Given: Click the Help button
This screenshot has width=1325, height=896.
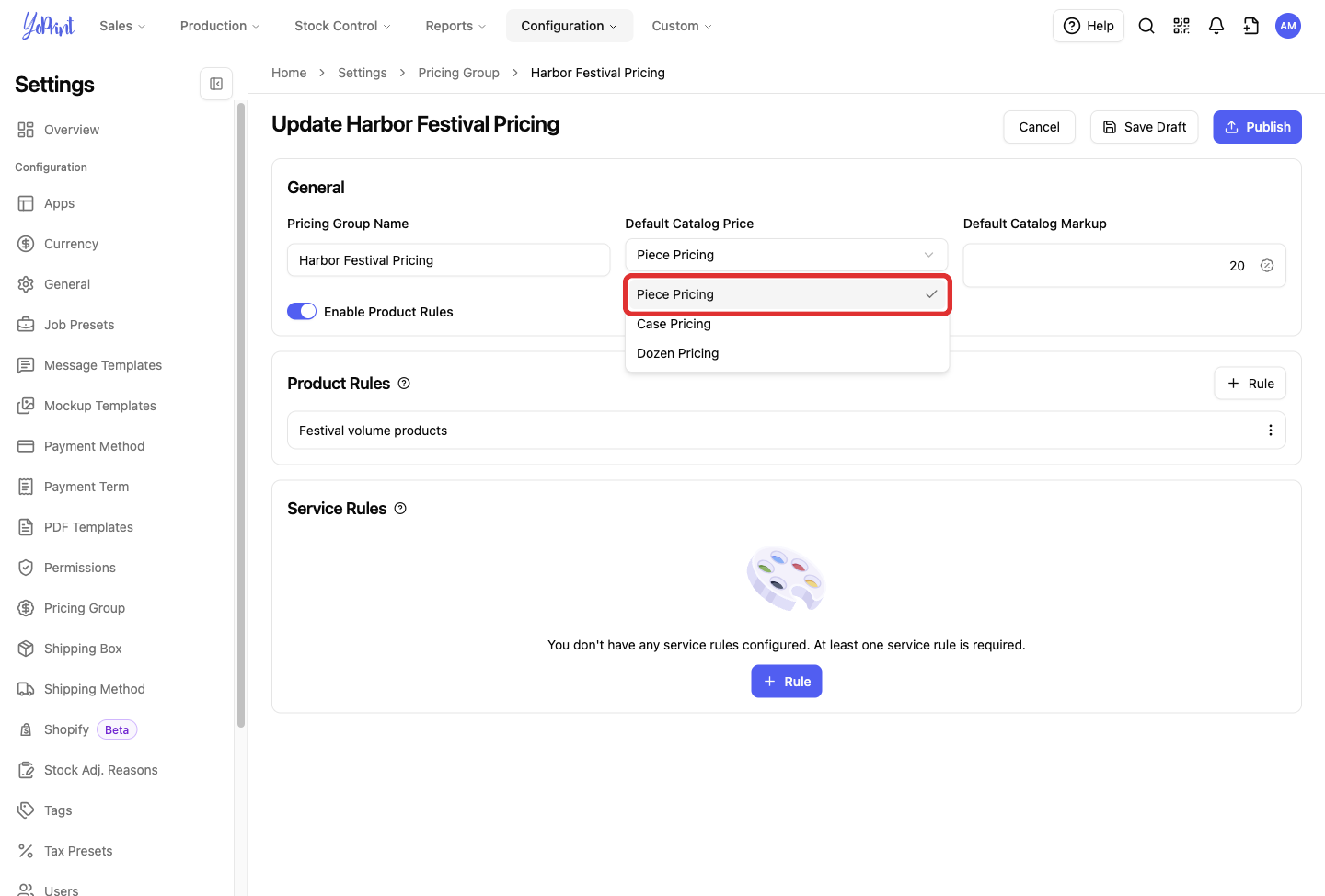Looking at the screenshot, I should tap(1089, 26).
